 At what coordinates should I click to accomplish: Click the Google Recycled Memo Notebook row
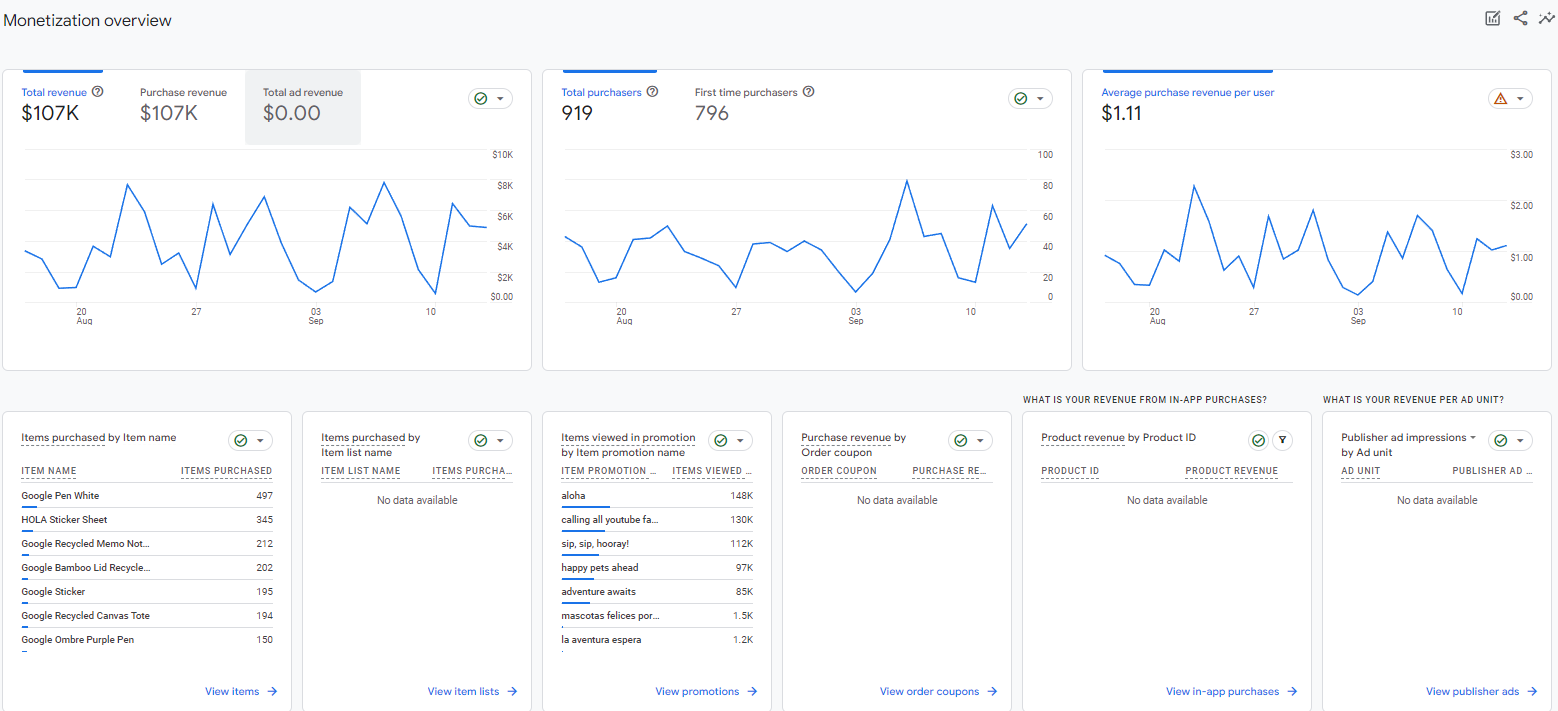pyautogui.click(x=147, y=544)
